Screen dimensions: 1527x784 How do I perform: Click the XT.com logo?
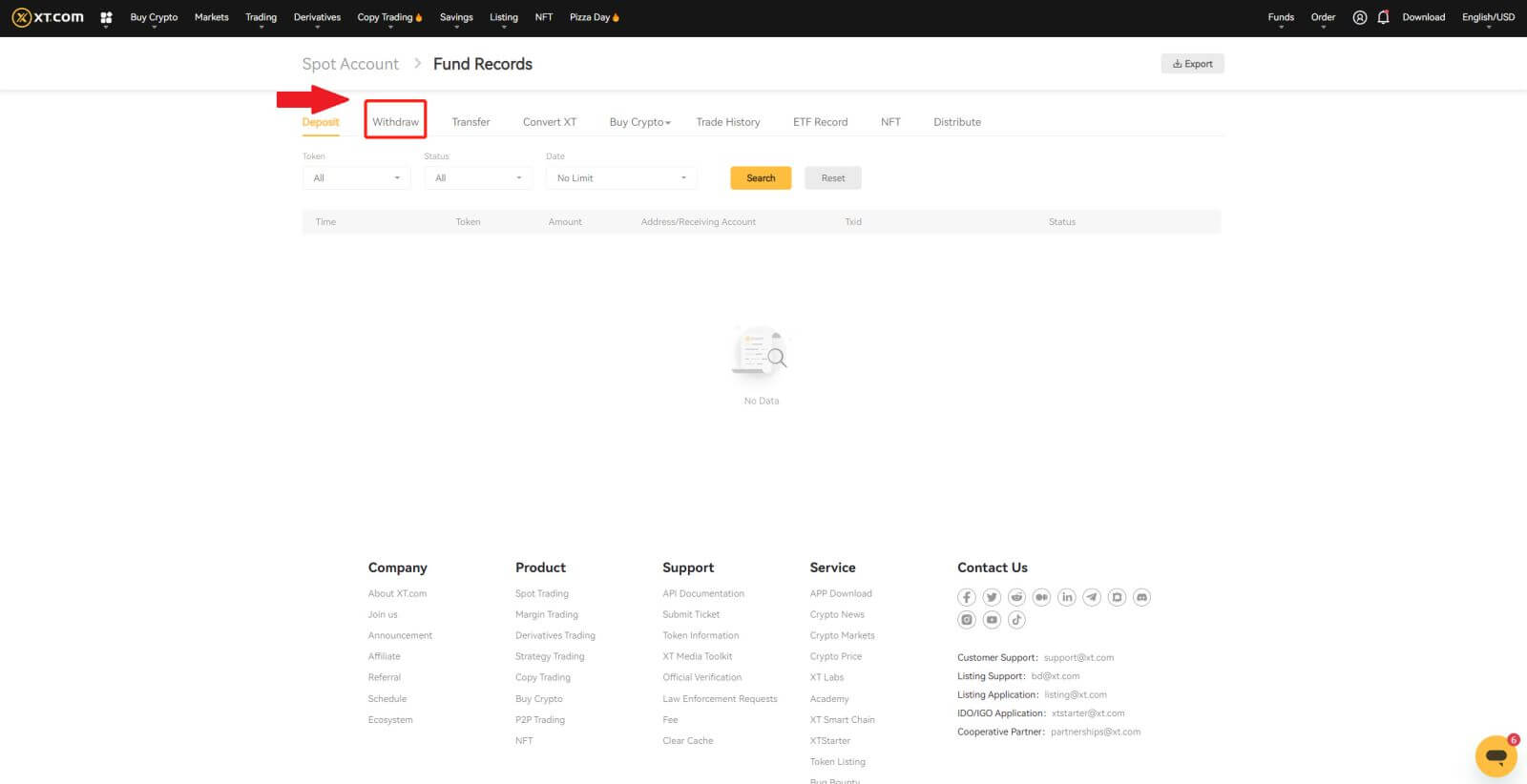(48, 17)
